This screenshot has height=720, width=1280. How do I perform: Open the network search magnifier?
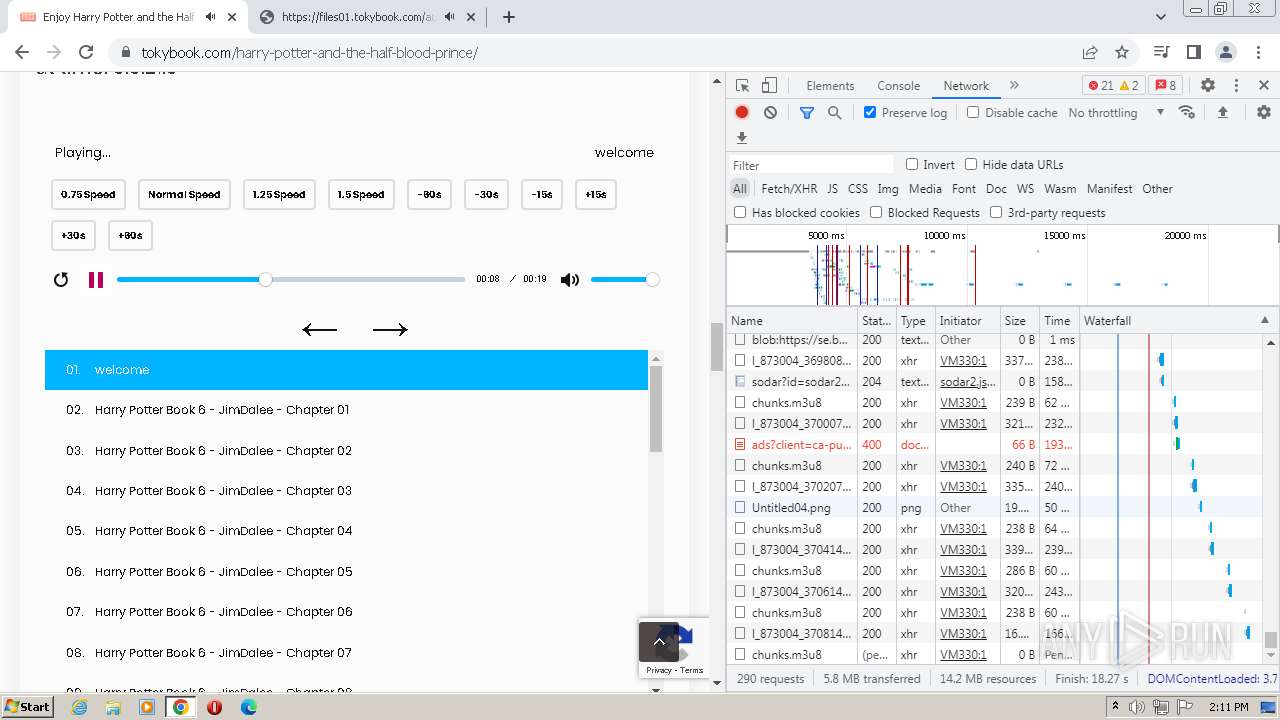835,113
